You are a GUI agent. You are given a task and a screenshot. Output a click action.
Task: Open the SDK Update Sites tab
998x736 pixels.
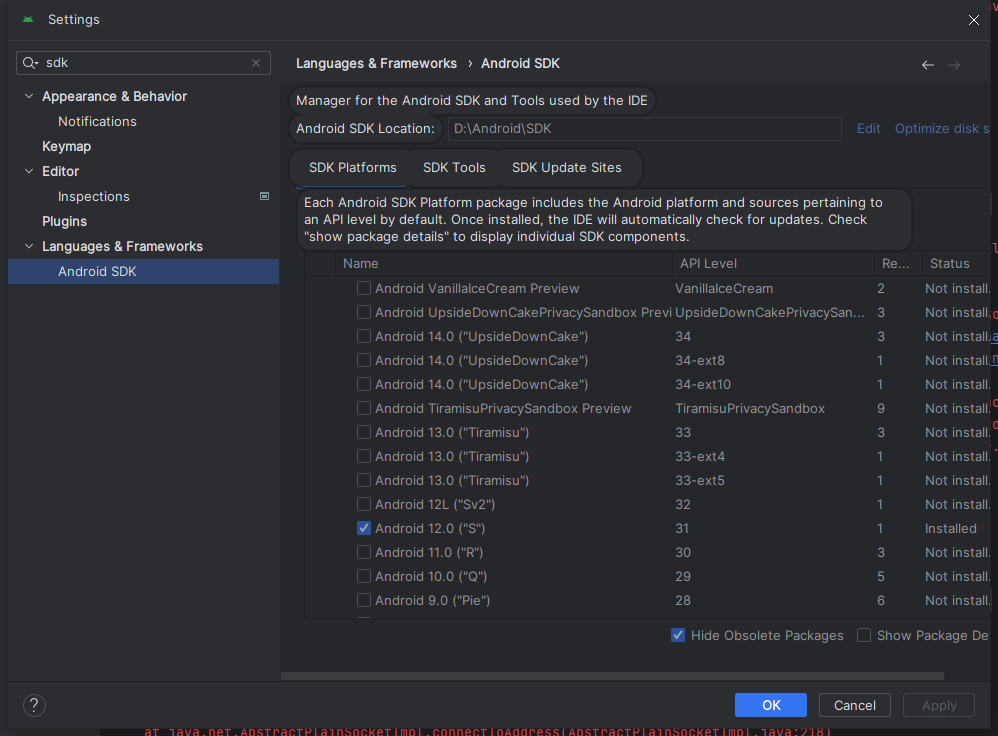click(x=566, y=167)
